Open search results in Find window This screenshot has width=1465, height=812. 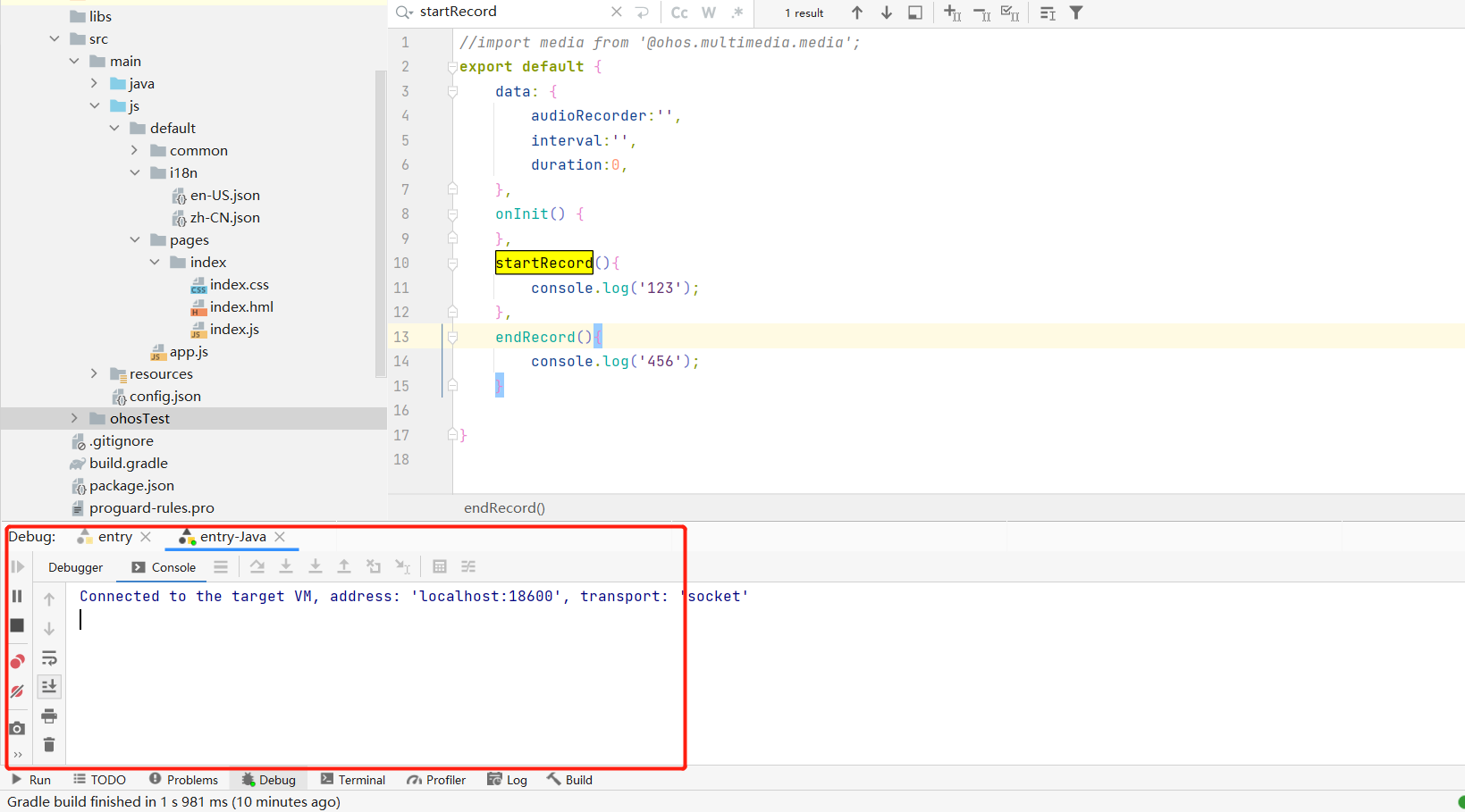click(915, 13)
